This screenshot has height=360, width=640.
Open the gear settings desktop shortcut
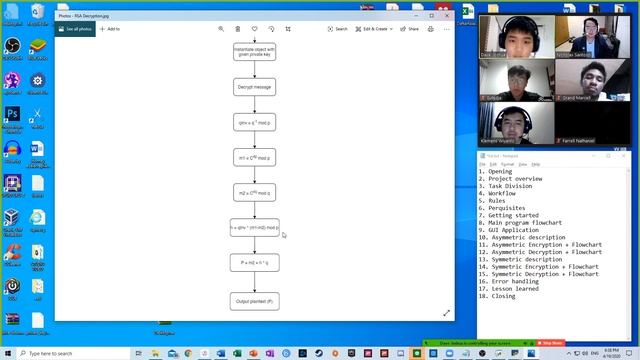point(38,83)
